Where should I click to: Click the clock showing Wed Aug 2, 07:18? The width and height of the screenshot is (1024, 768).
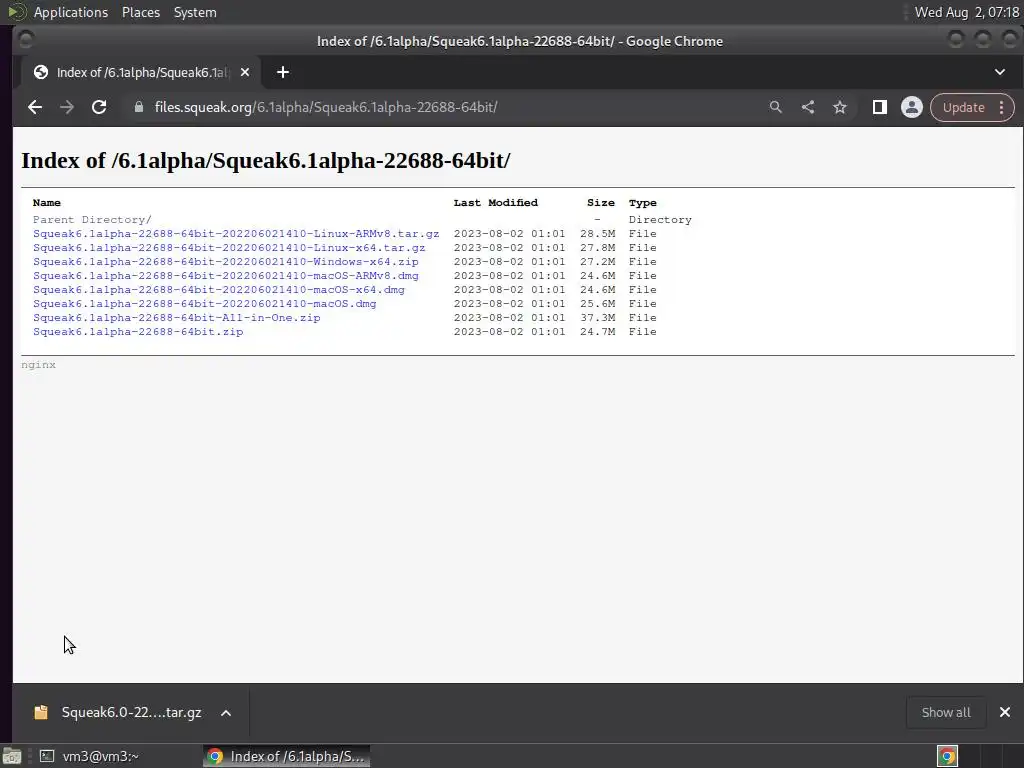click(967, 12)
